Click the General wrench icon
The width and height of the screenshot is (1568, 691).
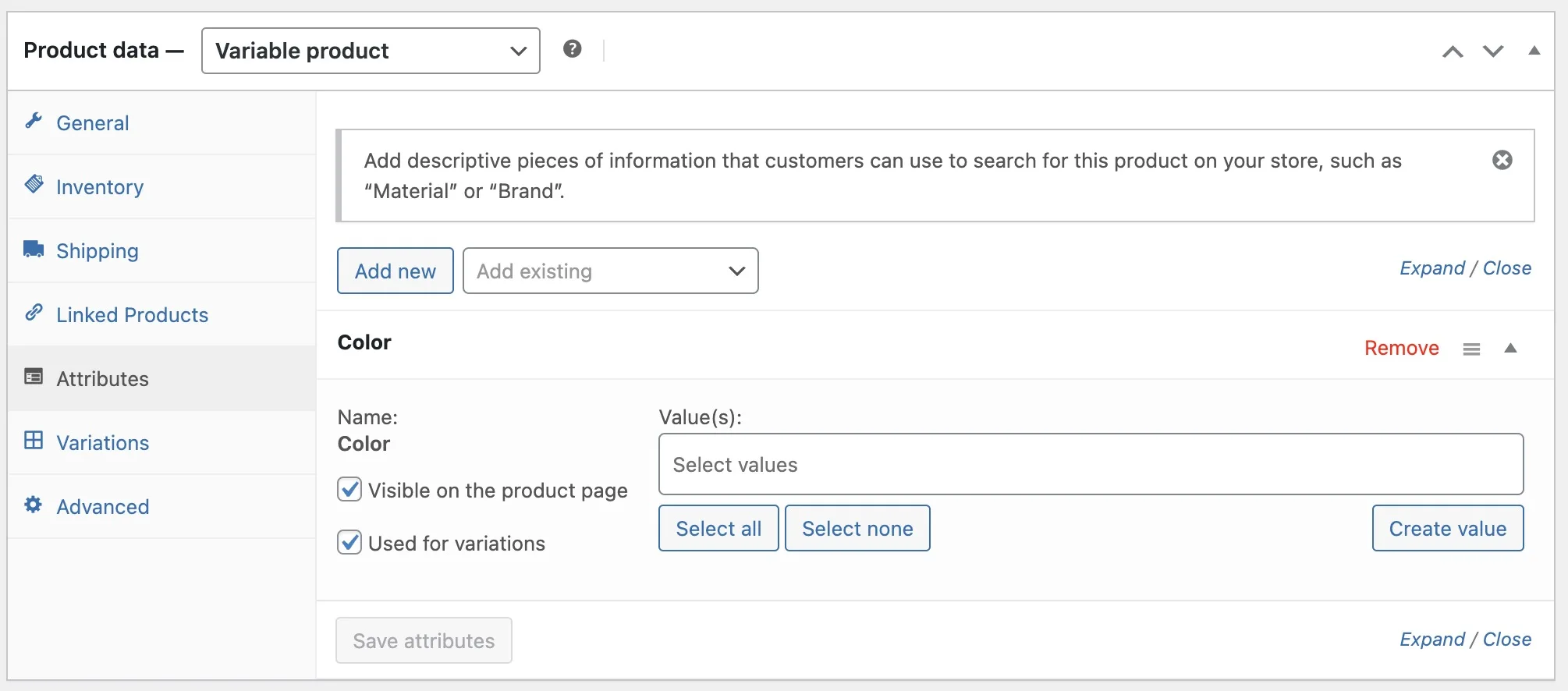34,121
